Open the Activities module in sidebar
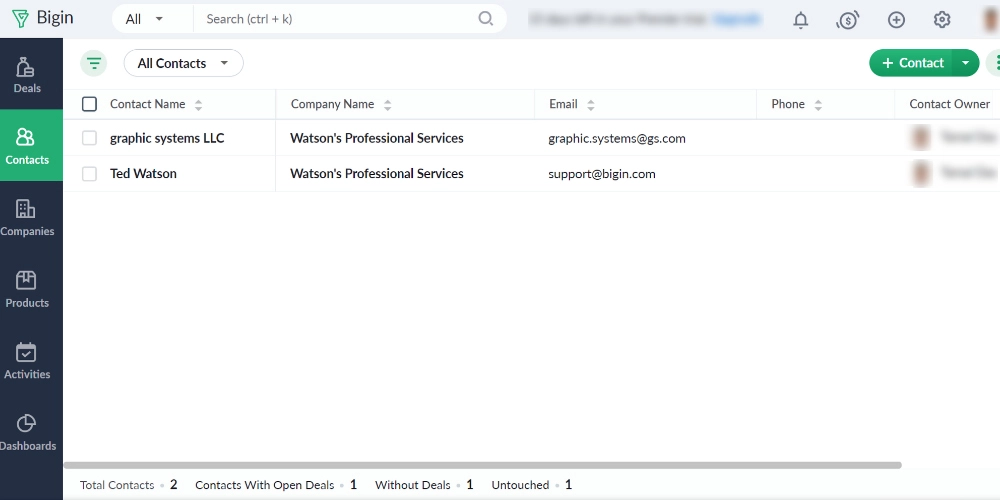Screen dimensions: 1000x500 [27, 360]
